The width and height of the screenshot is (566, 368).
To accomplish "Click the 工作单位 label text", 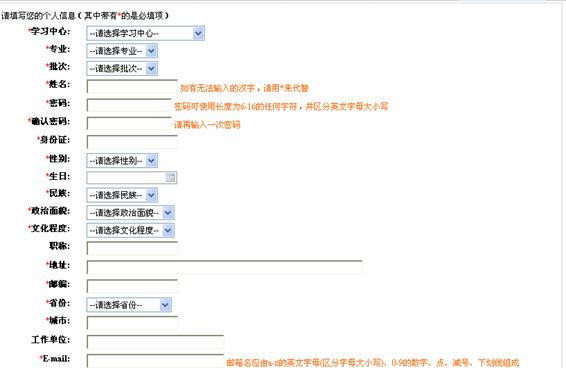I will 51,340.
